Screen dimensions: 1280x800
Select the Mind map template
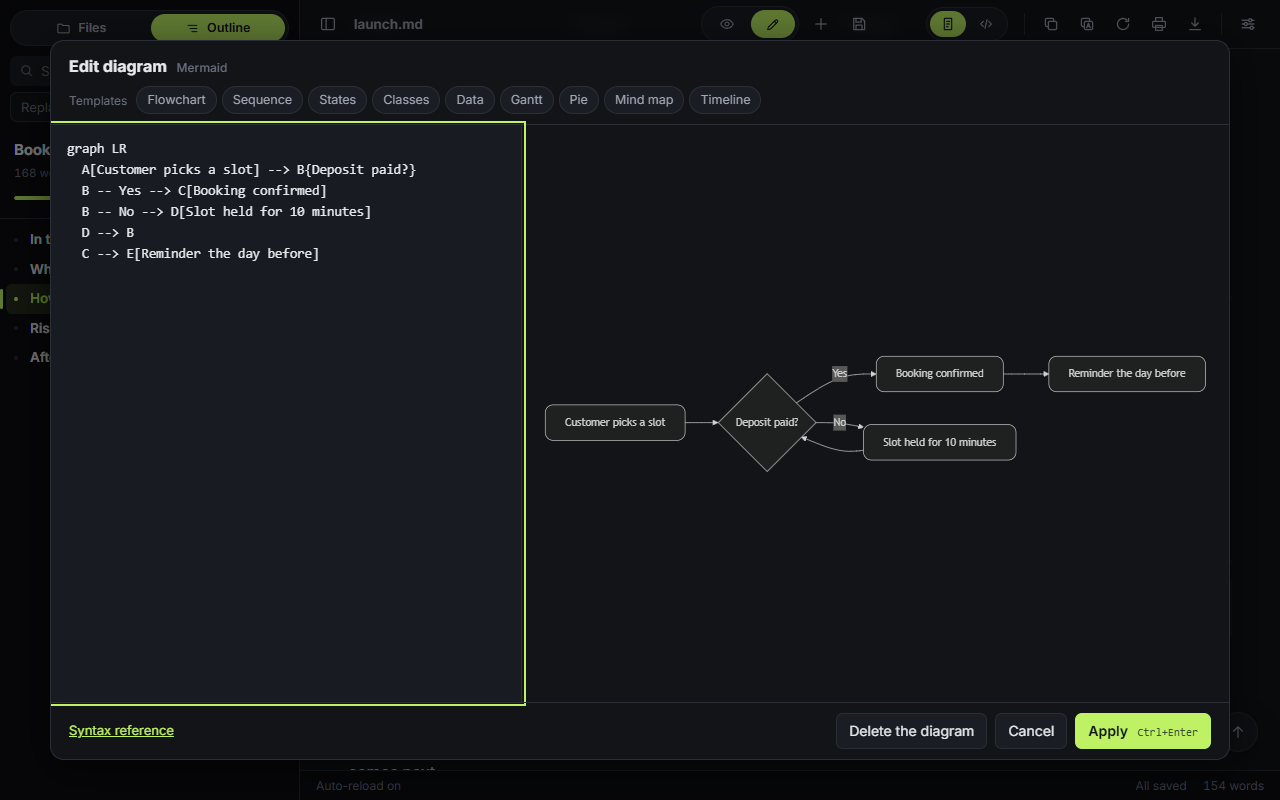tap(644, 100)
